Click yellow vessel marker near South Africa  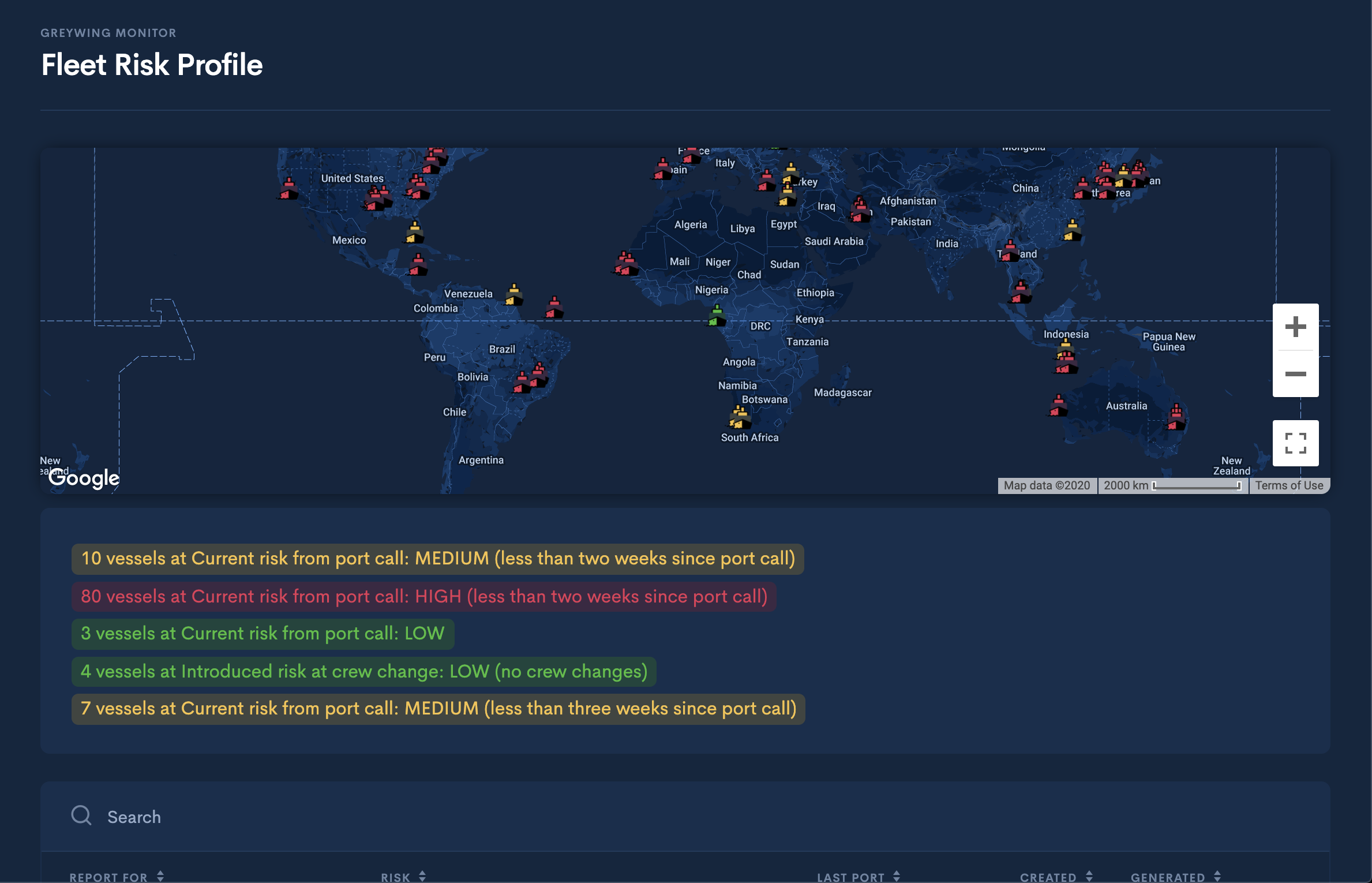click(740, 417)
